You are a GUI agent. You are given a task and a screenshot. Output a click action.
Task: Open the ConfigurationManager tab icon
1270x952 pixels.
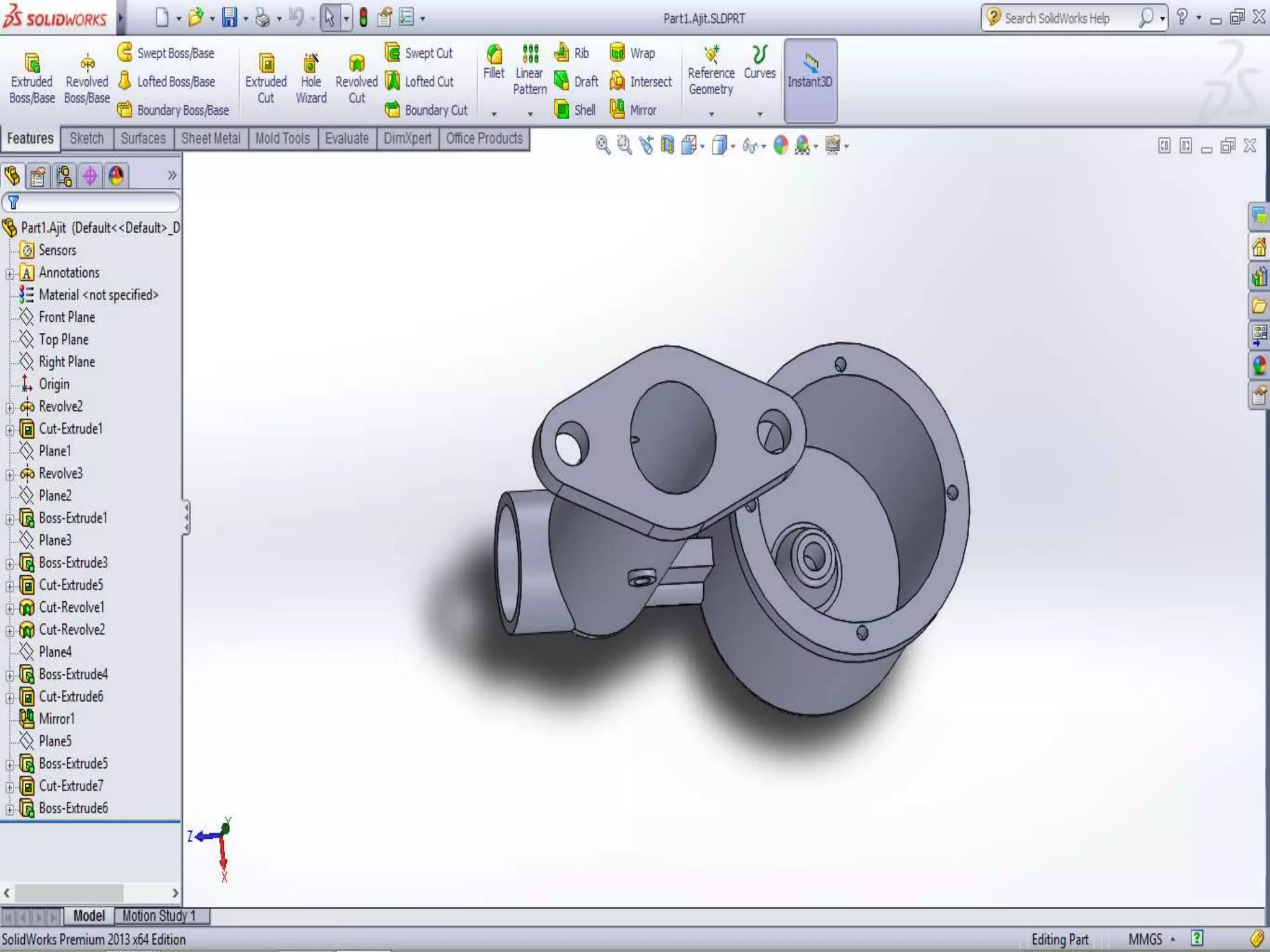[x=64, y=176]
